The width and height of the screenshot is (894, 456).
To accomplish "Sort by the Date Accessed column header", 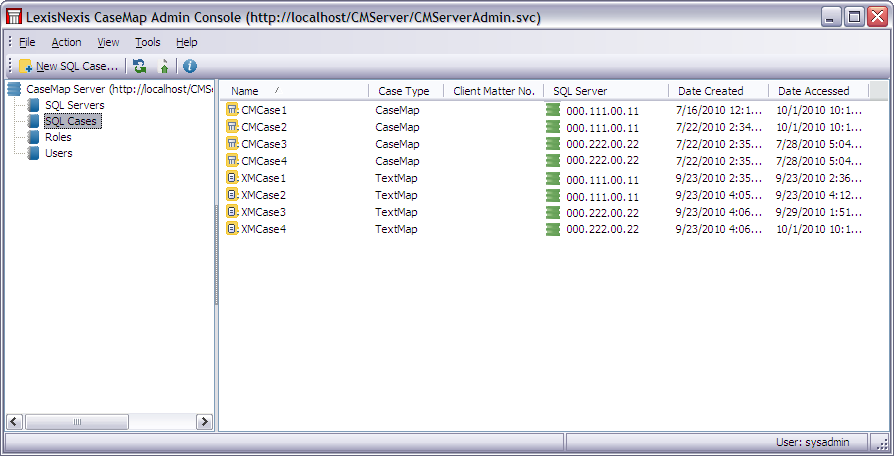I will (x=818, y=91).
